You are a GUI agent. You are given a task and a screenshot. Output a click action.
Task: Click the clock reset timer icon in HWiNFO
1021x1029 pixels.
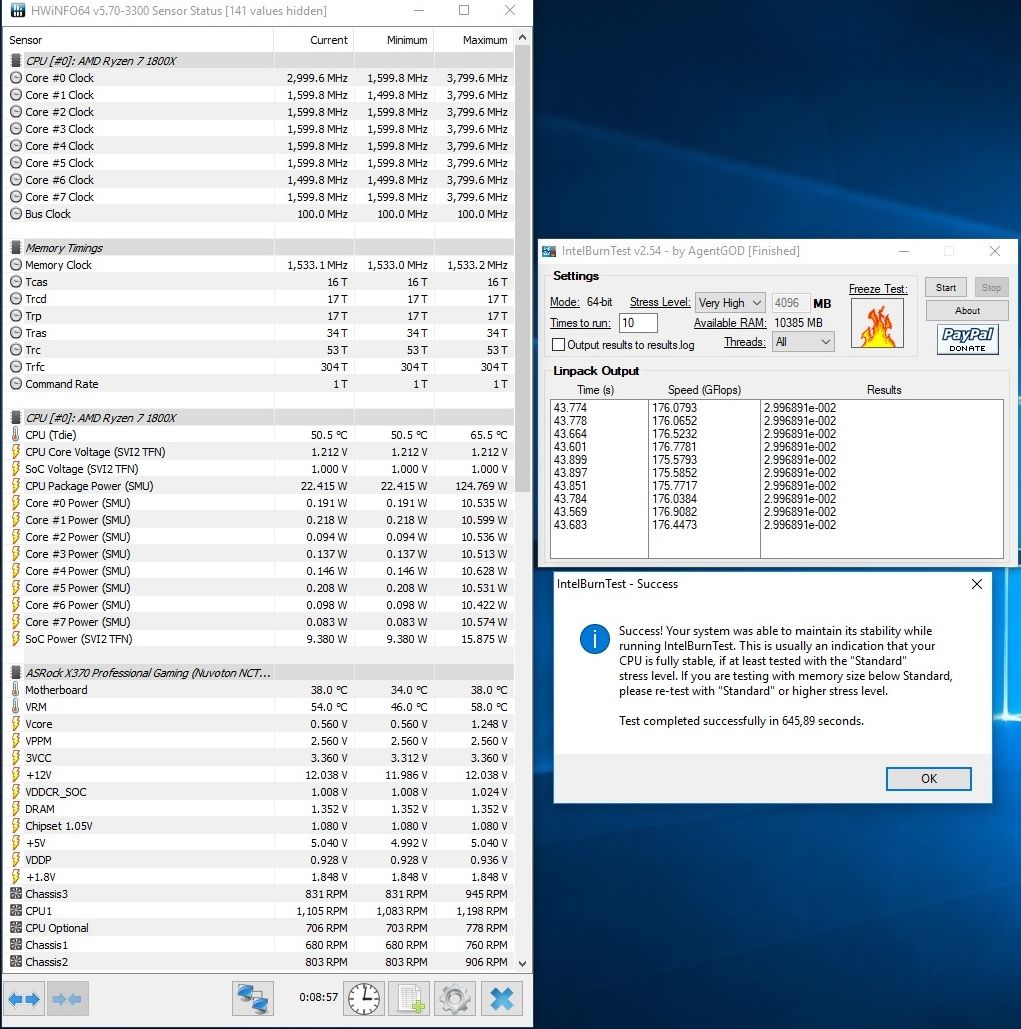point(364,999)
